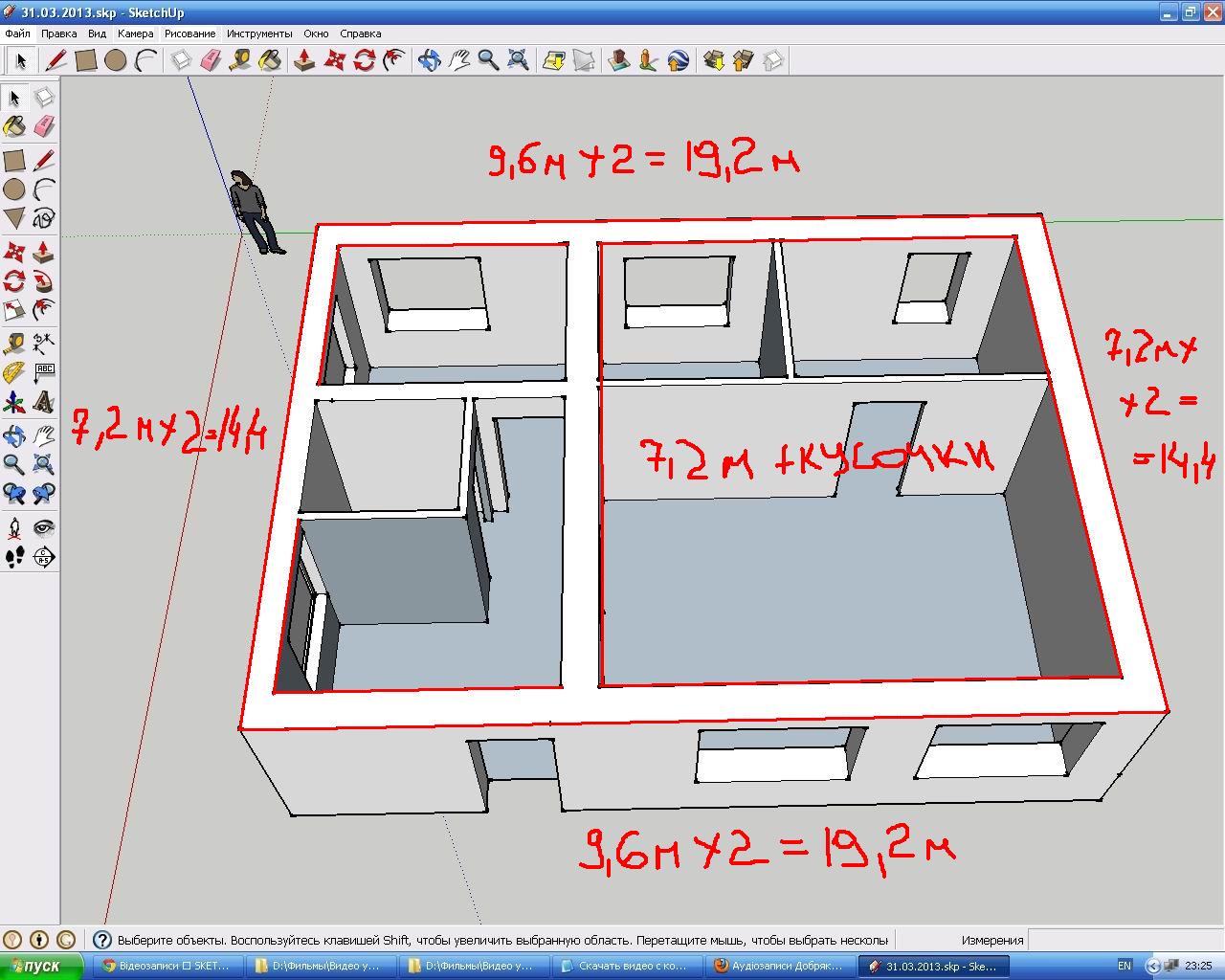The image size is (1225, 980).
Task: Pick the Line pencil in the top toolbar
Action: click(56, 61)
